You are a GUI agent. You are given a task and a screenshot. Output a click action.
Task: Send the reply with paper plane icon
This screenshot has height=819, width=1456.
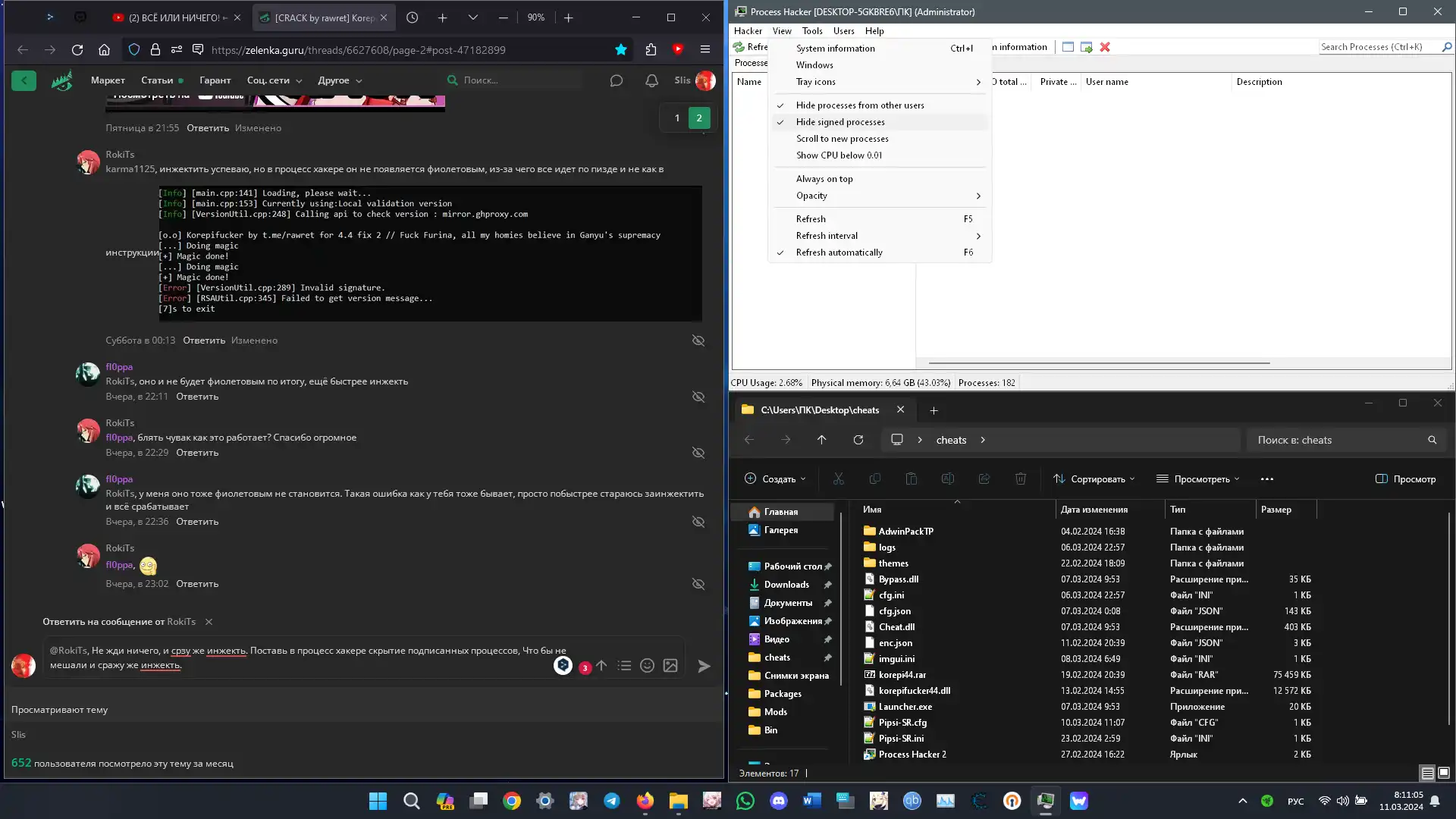click(x=704, y=666)
